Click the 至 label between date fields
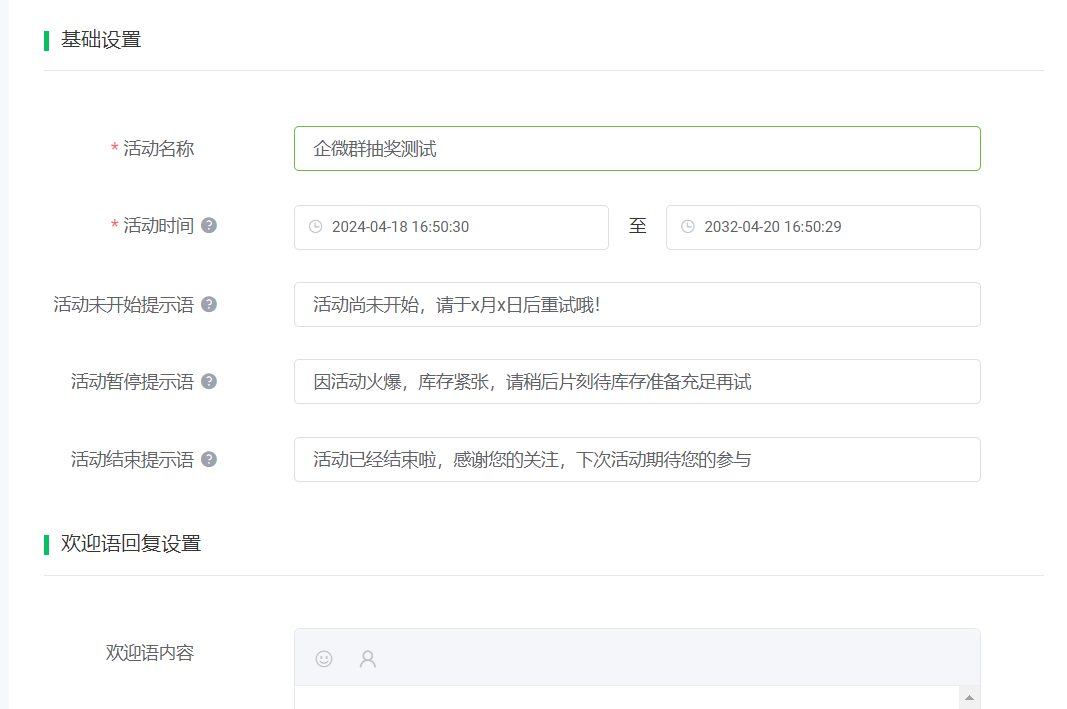Screen dimensions: 1067x709 click(639, 227)
